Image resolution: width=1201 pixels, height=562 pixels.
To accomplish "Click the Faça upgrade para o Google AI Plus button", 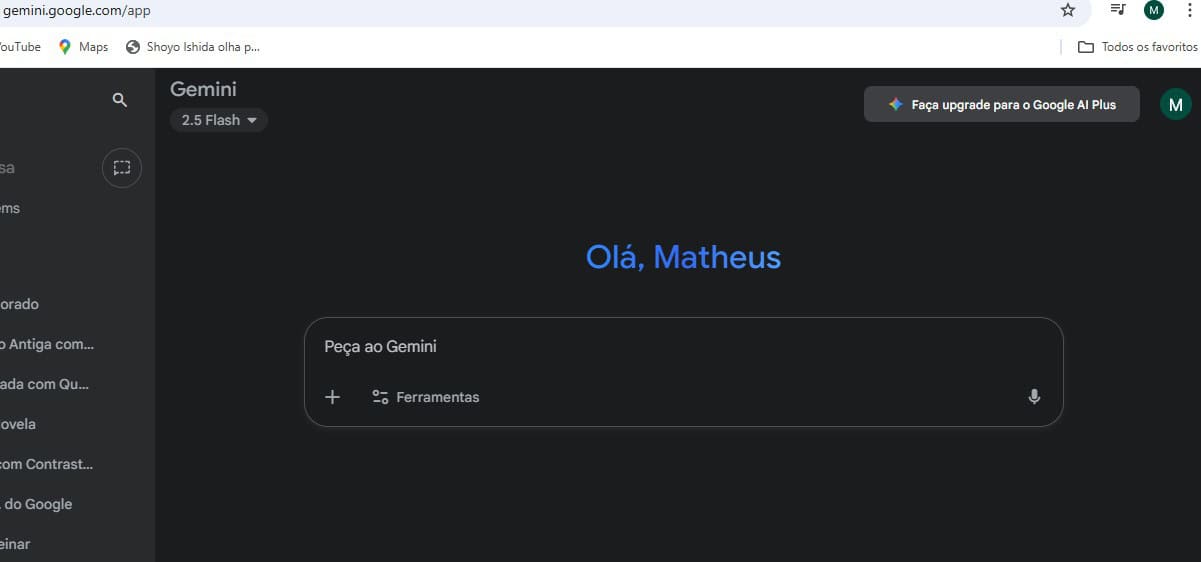I will (1001, 104).
